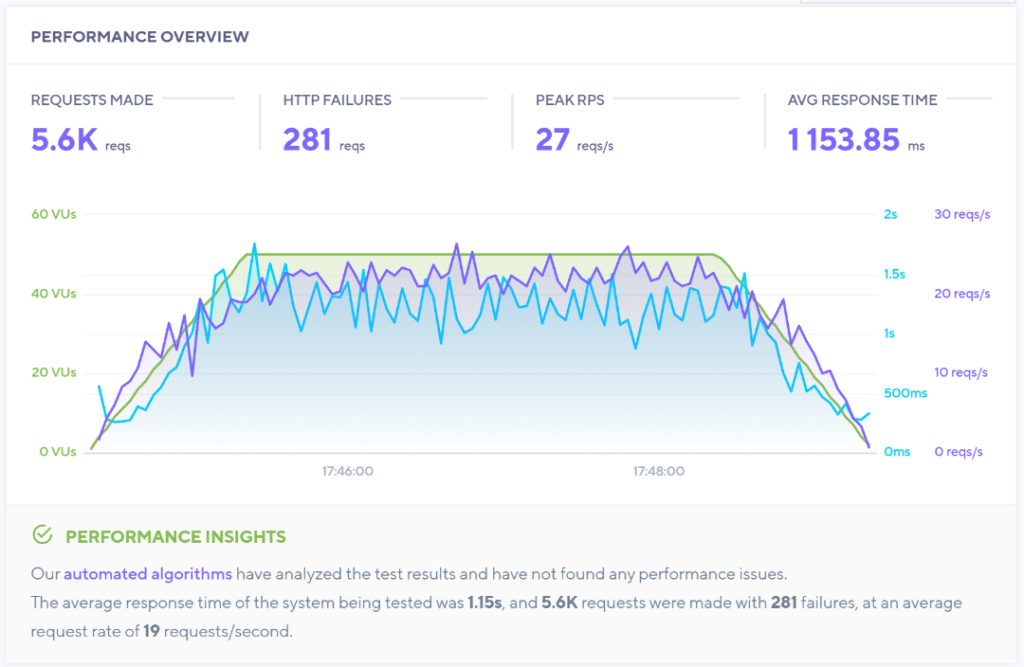Click the 17:46:00 time axis label
1024x667 pixels.
[347, 471]
